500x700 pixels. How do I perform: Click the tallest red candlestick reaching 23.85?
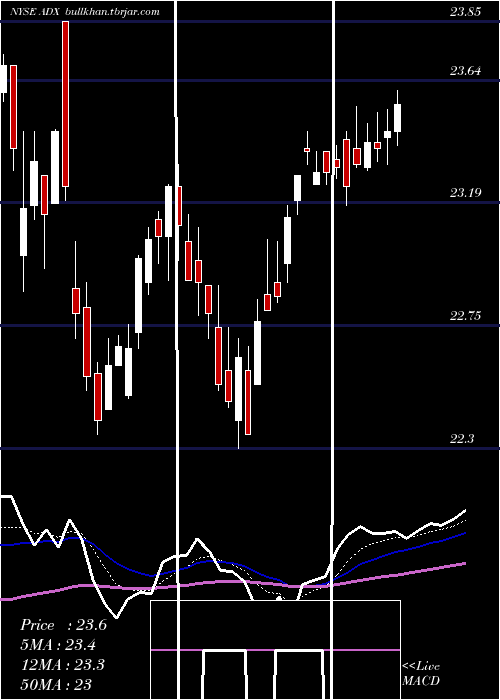click(65, 104)
